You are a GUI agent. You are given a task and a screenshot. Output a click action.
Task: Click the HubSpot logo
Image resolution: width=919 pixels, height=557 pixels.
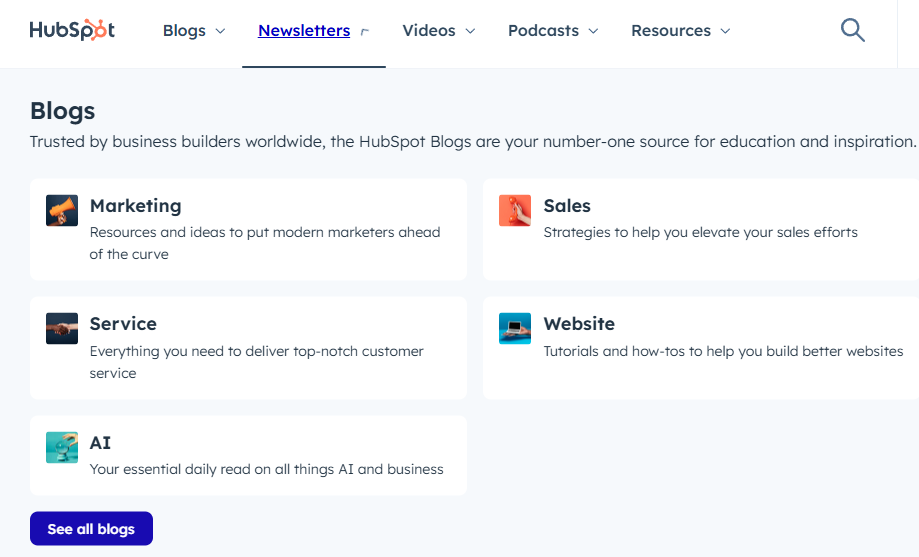pos(72,30)
